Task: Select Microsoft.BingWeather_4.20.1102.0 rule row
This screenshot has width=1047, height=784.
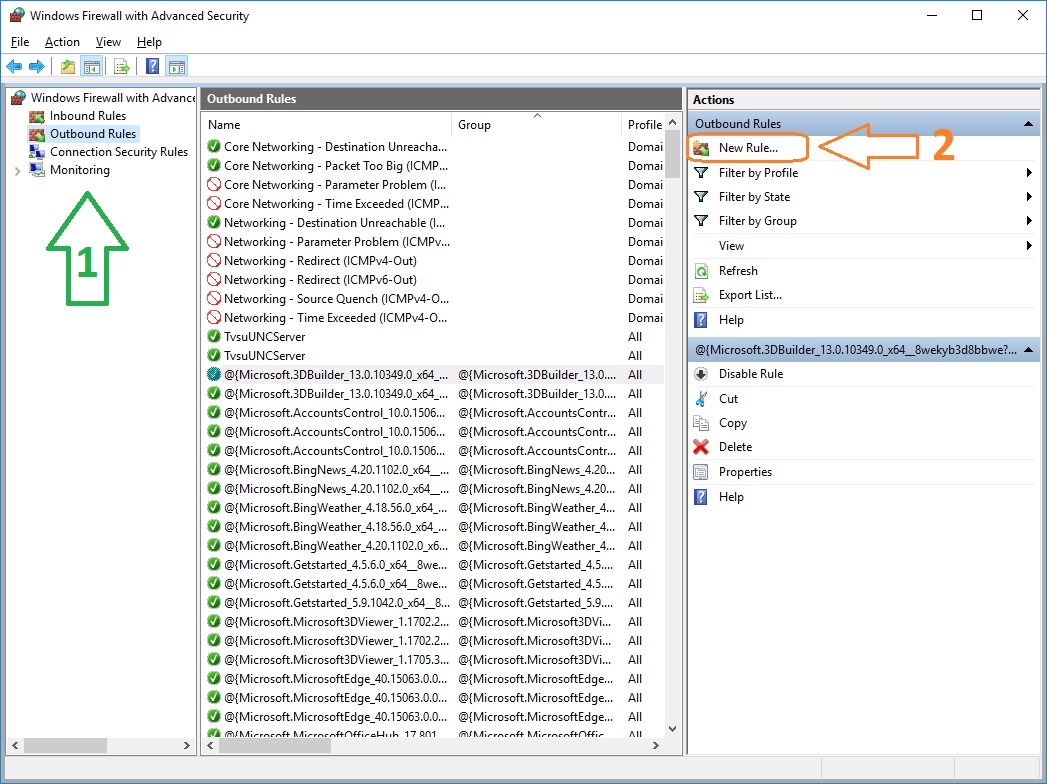Action: 433,546
